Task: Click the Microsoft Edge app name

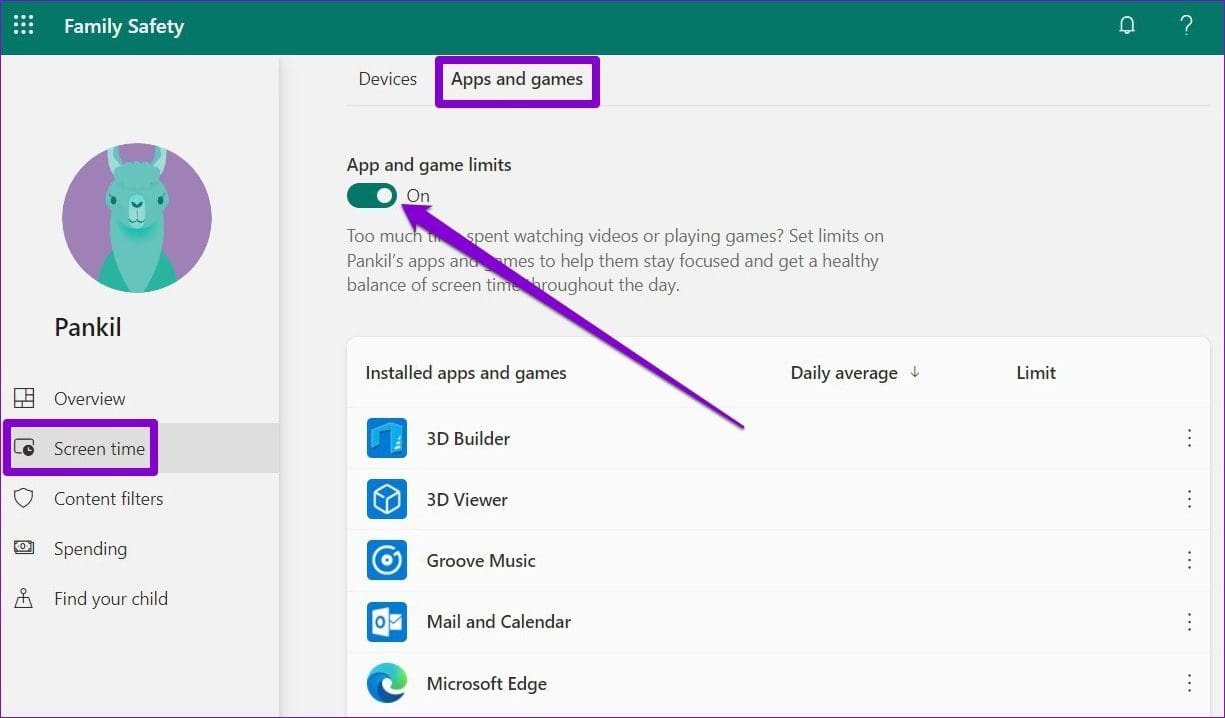Action: [486, 684]
